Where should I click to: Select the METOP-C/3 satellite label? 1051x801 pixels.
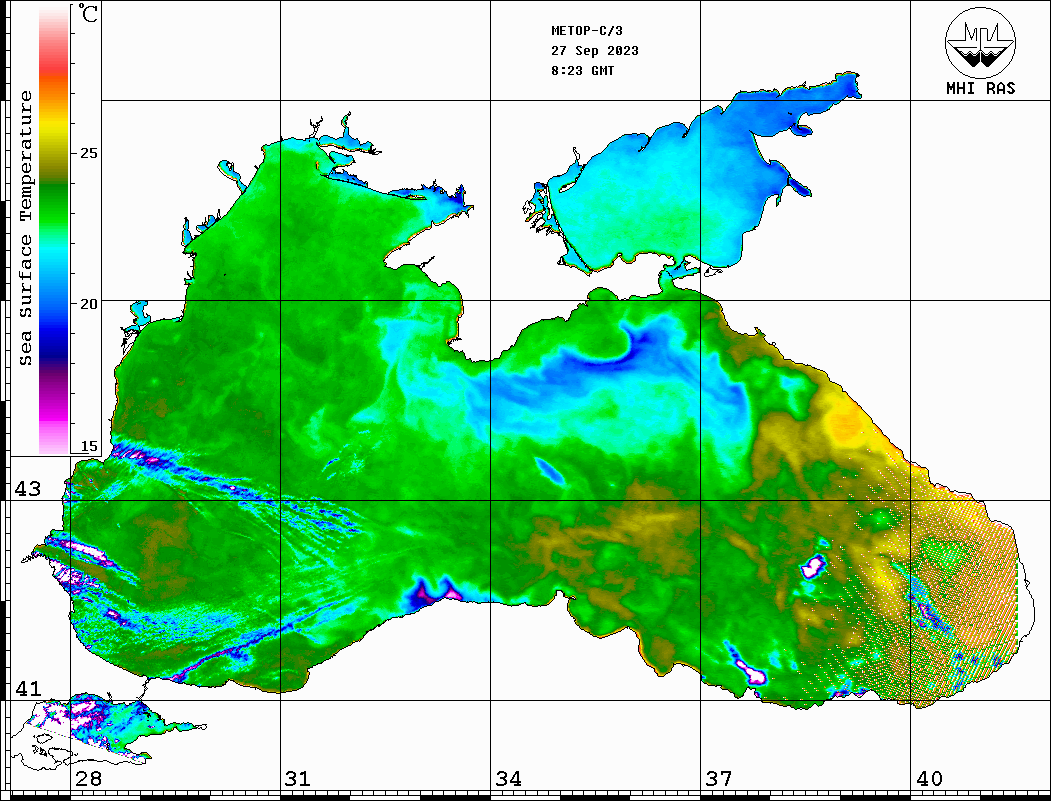click(x=587, y=31)
